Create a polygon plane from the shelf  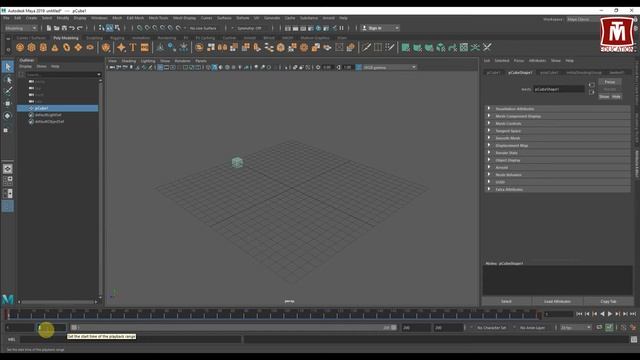click(x=78, y=48)
